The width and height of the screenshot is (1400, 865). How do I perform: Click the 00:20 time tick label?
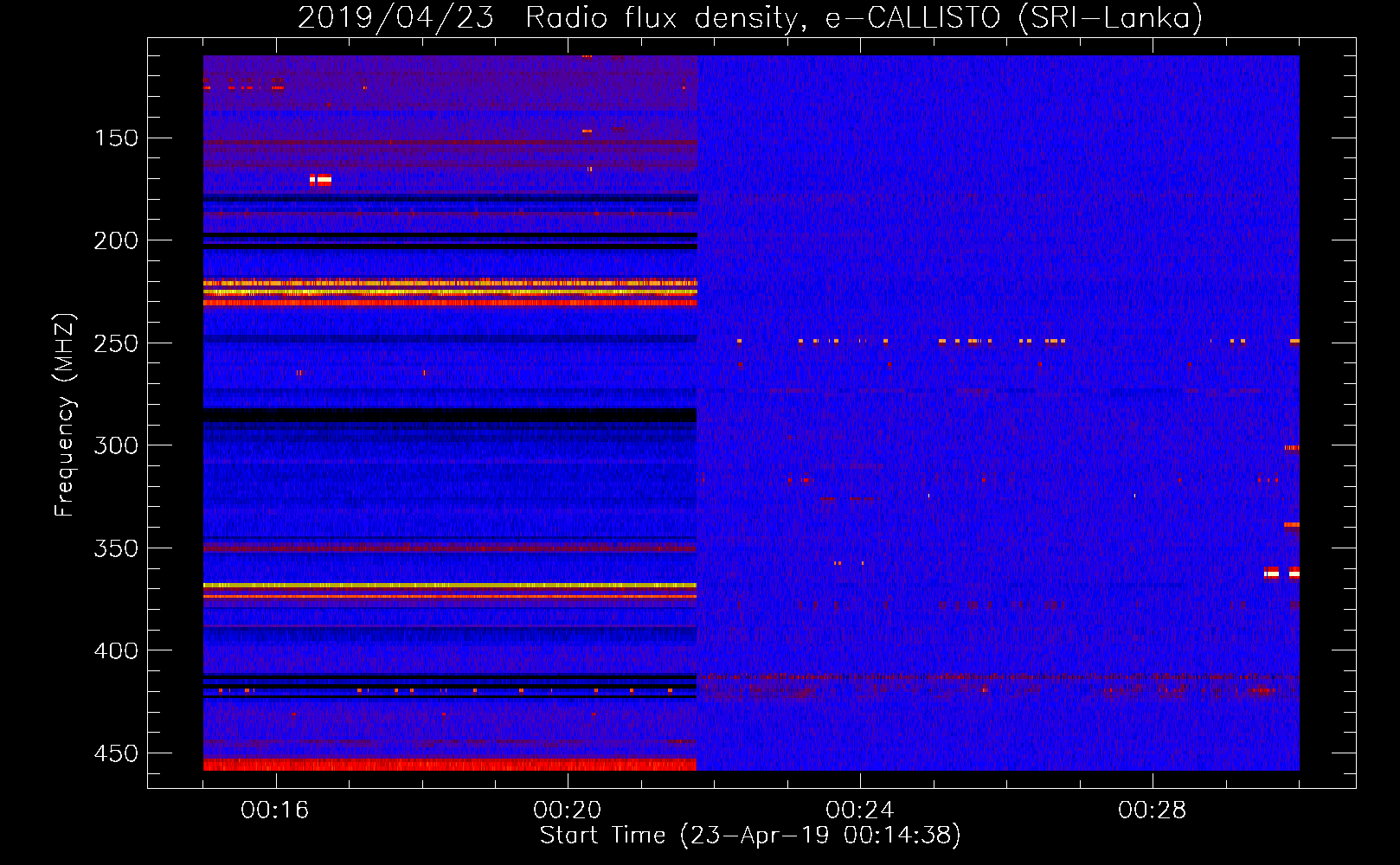coord(568,811)
